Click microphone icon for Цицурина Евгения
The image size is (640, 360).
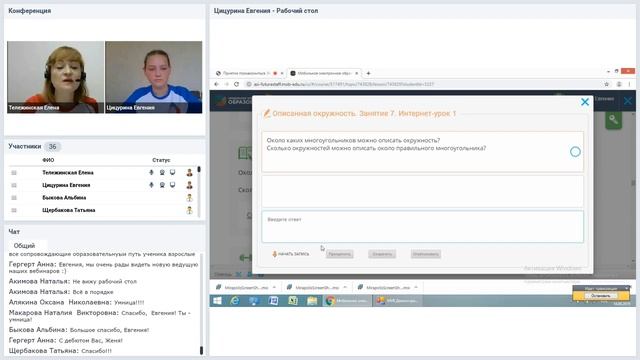point(151,185)
